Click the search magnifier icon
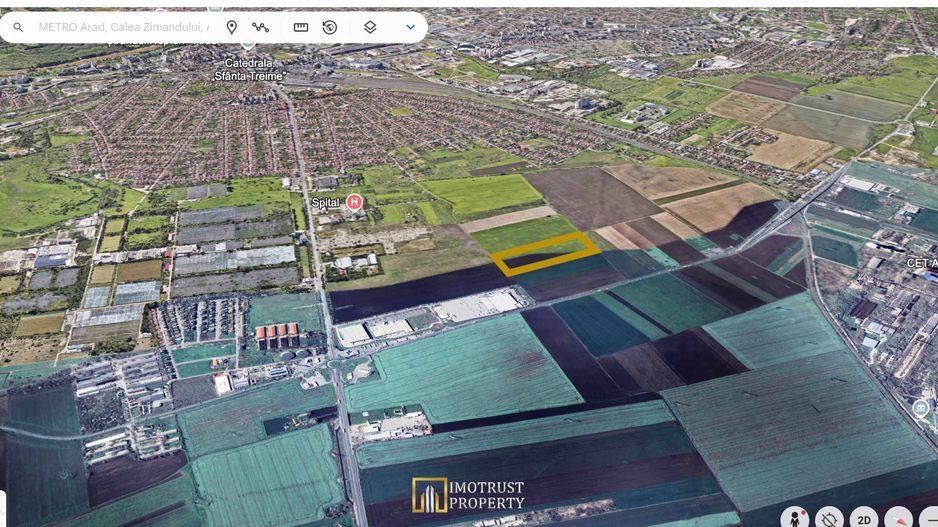This screenshot has width=938, height=527. coord(19,28)
